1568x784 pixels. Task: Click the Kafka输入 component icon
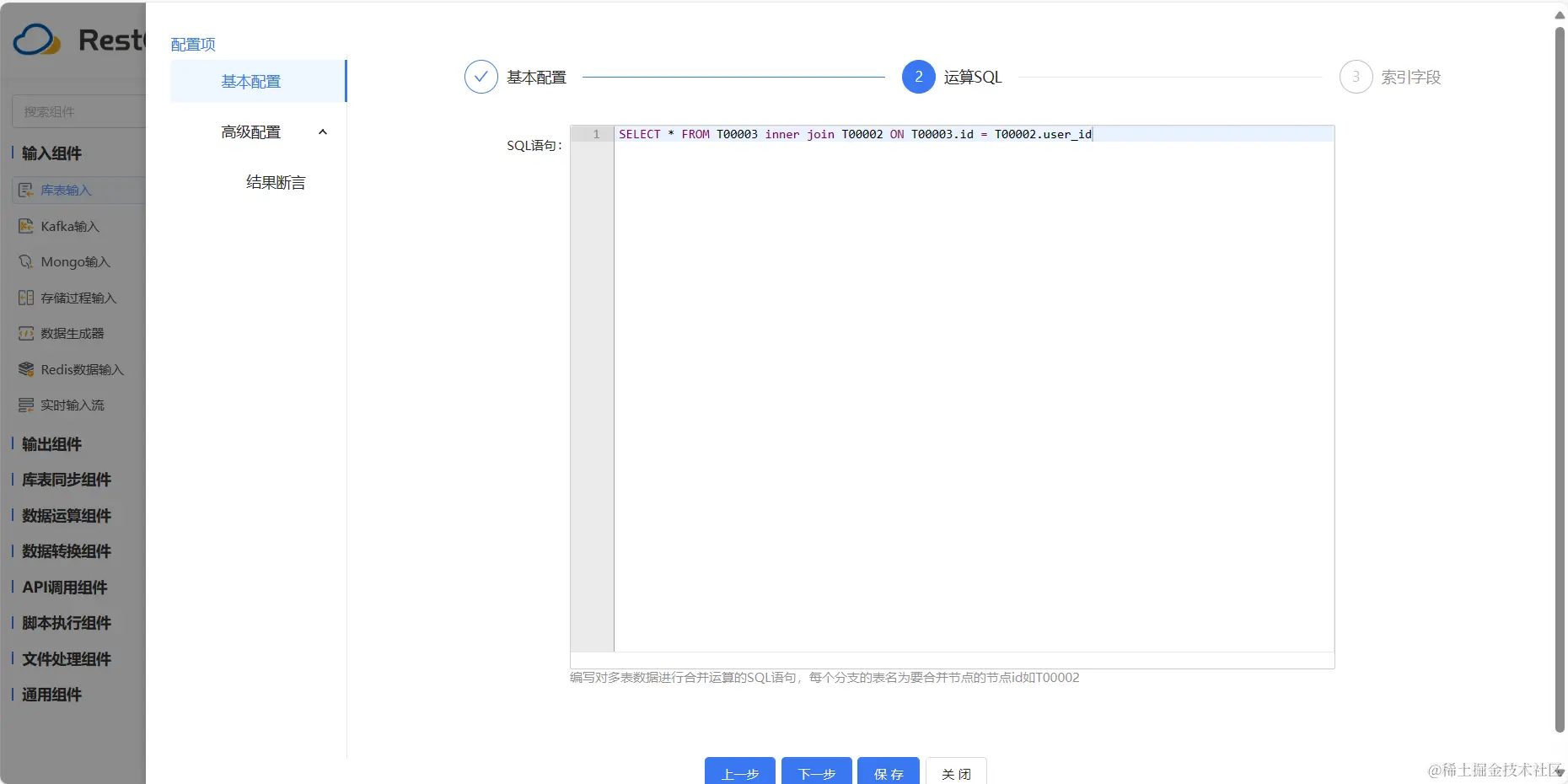coord(26,226)
